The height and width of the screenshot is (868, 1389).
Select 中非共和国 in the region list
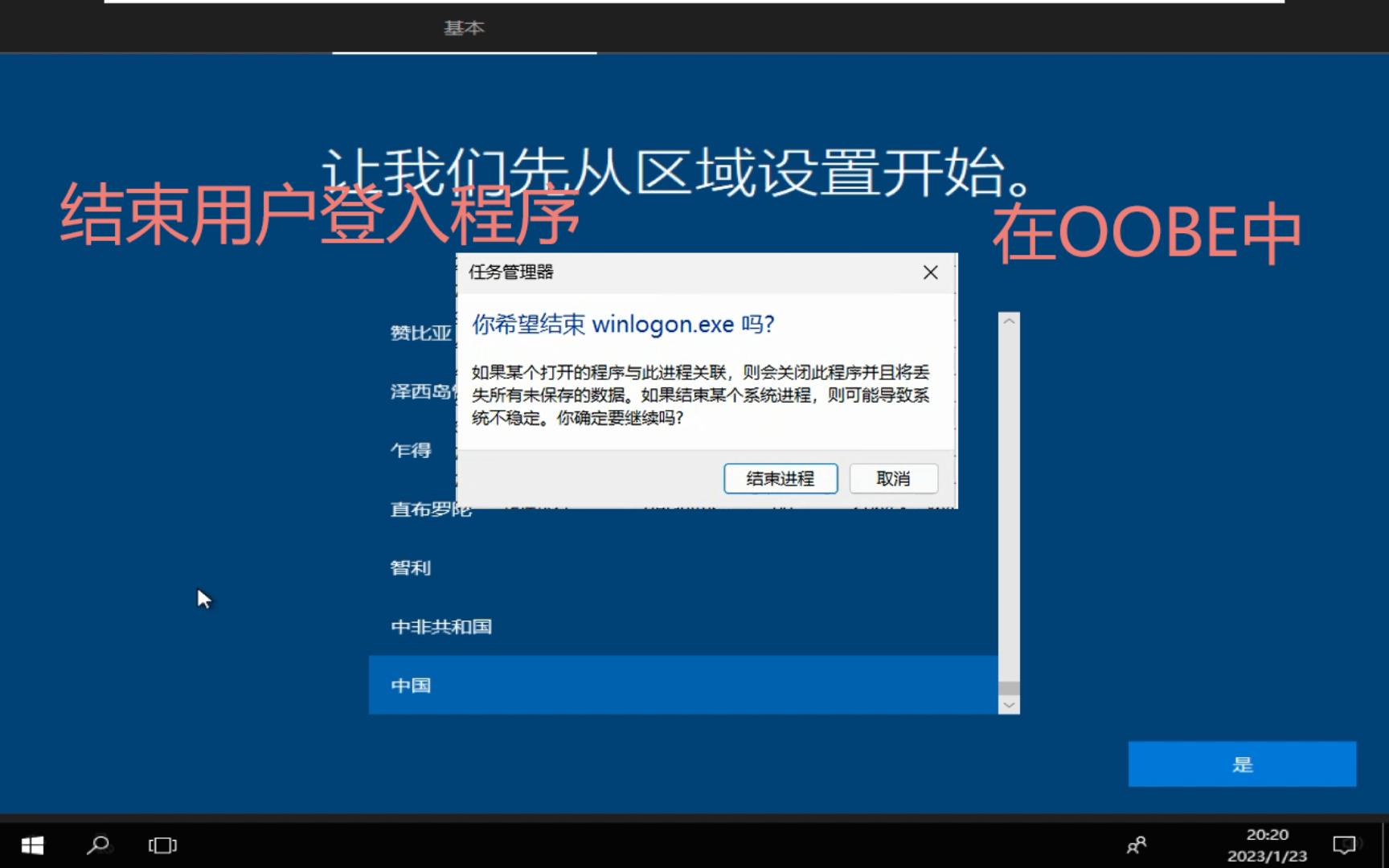(x=683, y=627)
